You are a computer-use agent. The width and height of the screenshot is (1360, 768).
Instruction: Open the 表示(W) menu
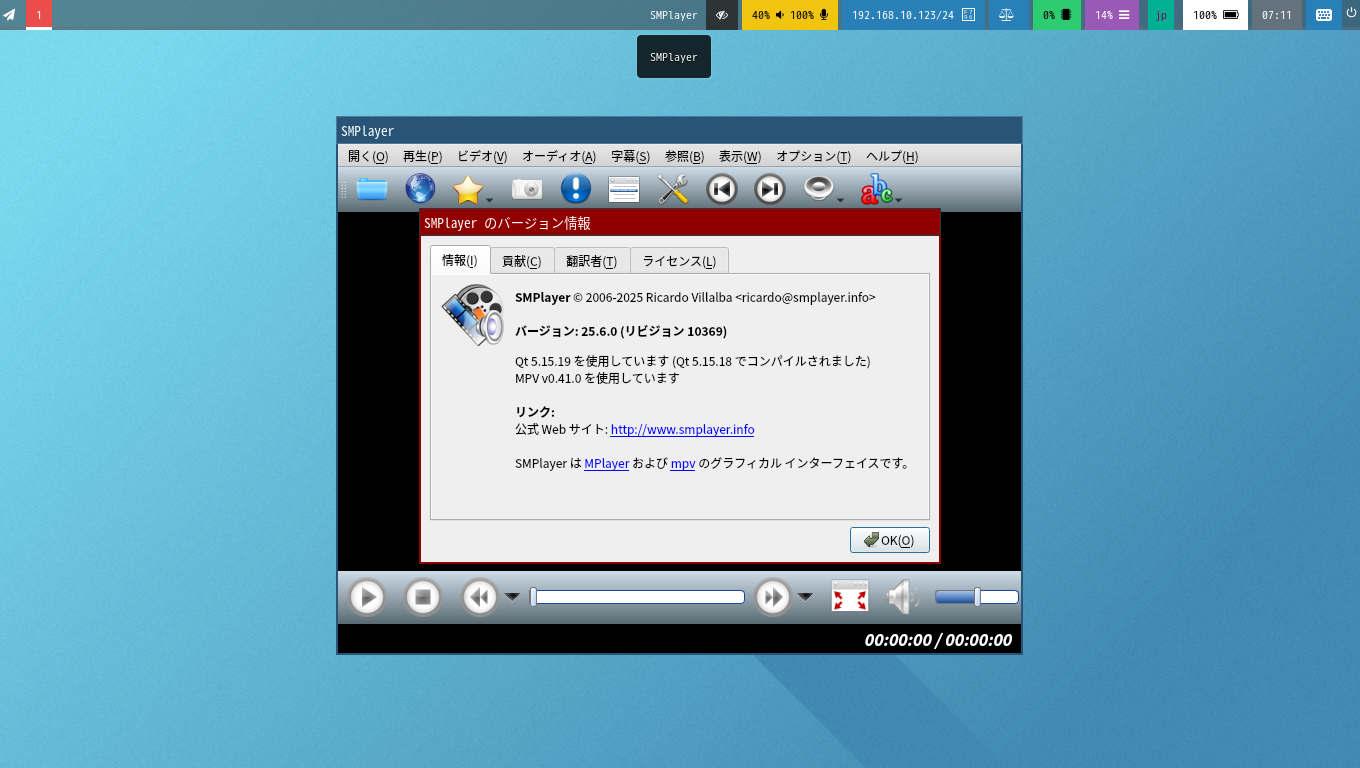point(740,156)
